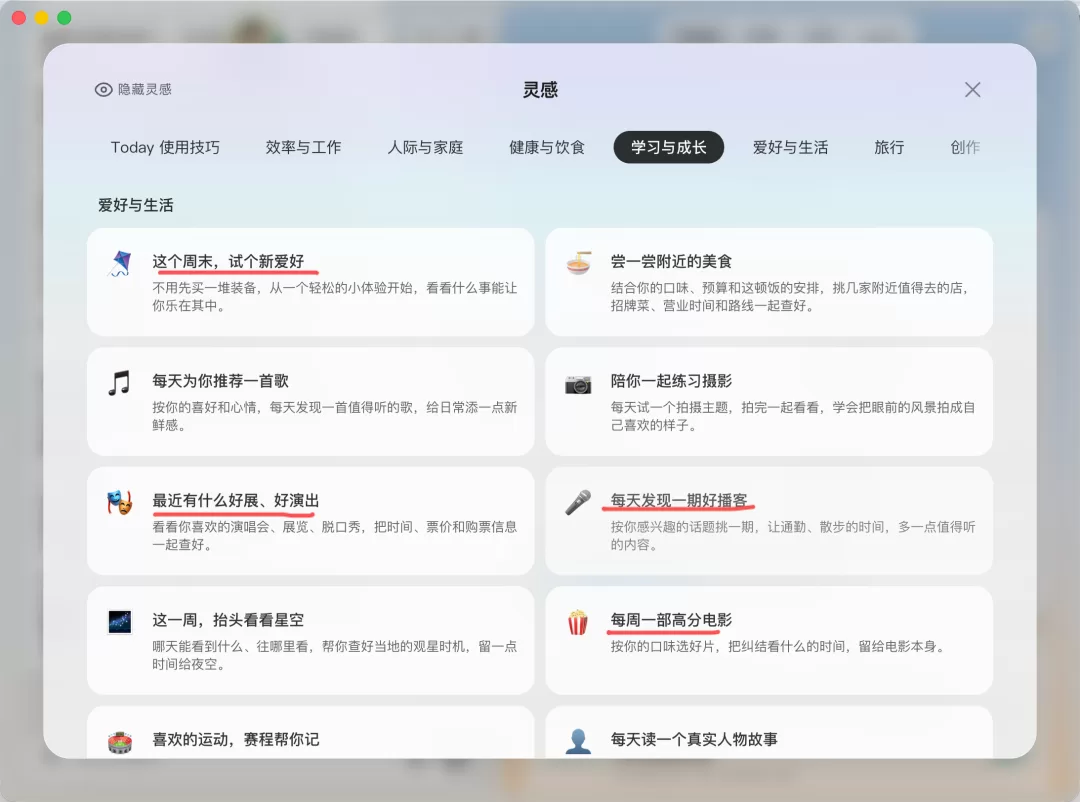Toggle 隐藏灵感 eye icon
The height and width of the screenshot is (802, 1080).
103,90
